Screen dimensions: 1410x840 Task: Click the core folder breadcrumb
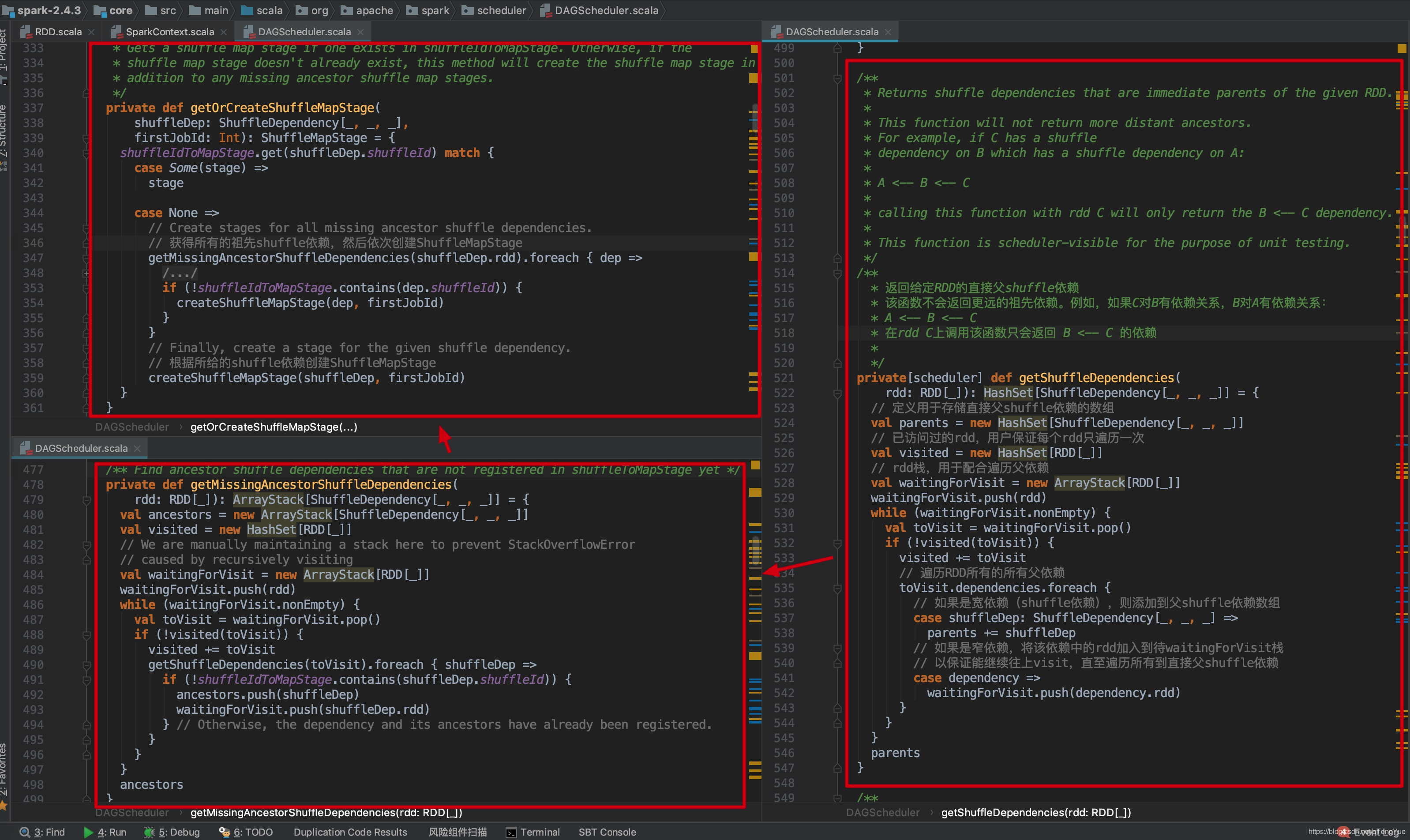113,10
